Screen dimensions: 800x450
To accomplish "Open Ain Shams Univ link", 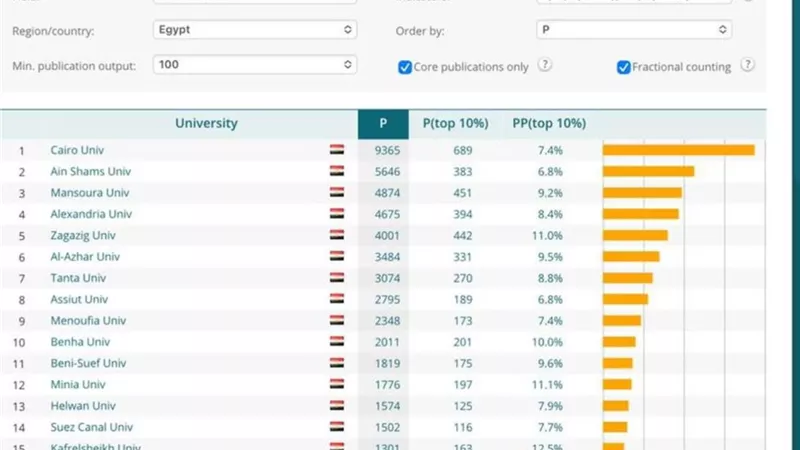I will pos(90,171).
